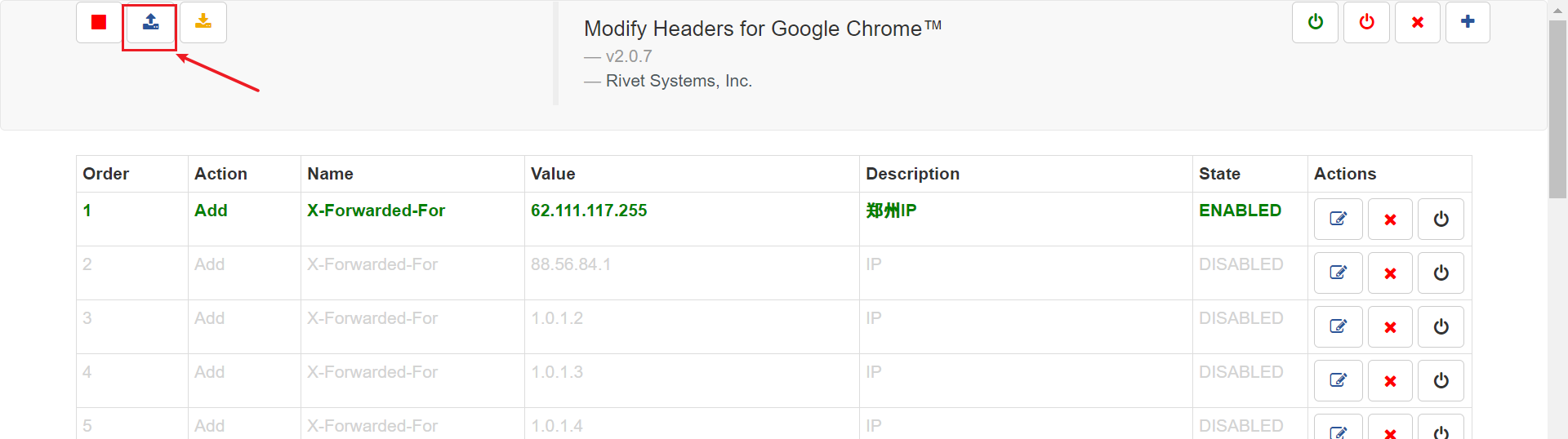
Task: Edit the 62.111.117.255 header row
Action: pyautogui.click(x=1338, y=219)
